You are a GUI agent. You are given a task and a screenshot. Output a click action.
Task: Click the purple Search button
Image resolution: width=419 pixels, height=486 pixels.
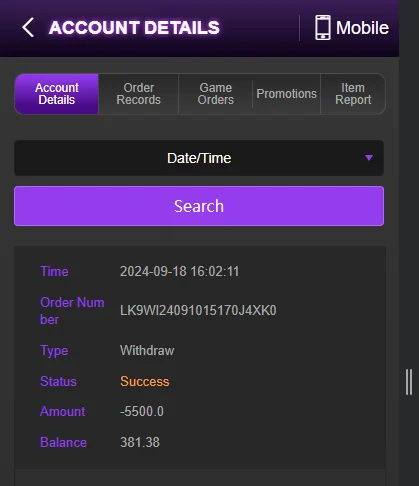pyautogui.click(x=199, y=206)
